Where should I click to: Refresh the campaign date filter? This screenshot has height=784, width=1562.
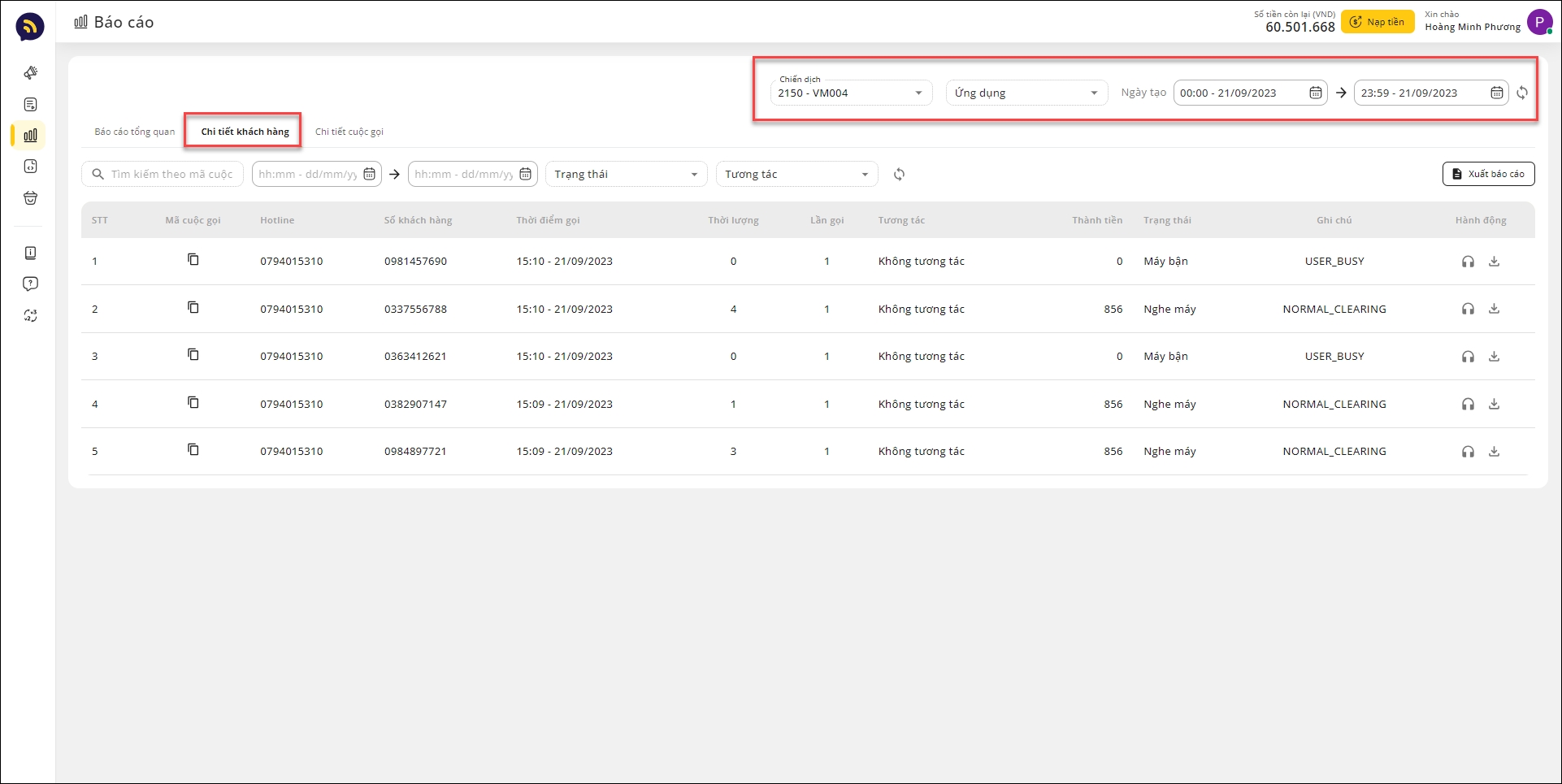1522,93
